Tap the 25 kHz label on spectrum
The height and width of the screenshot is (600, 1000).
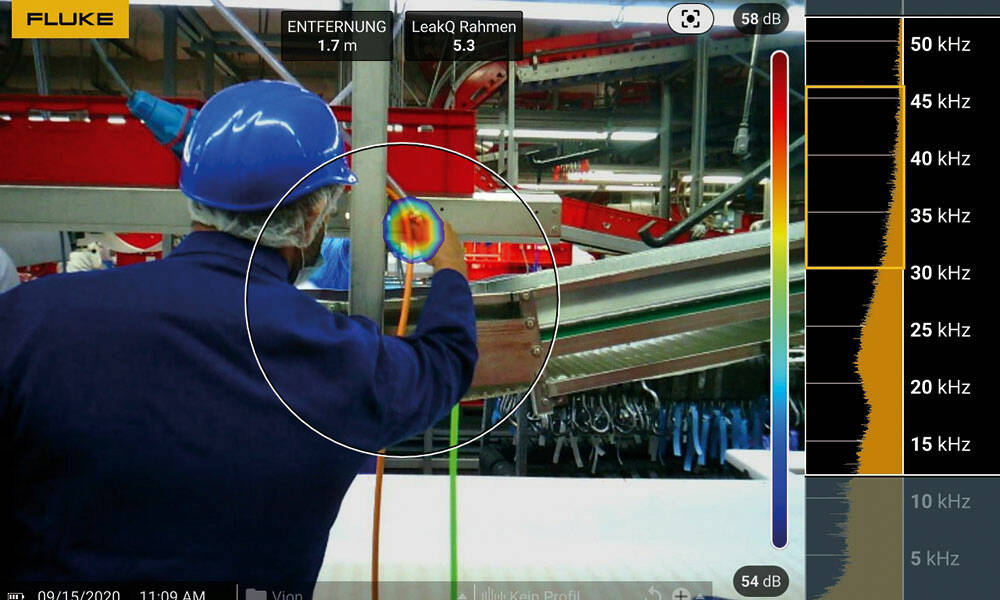click(x=940, y=330)
